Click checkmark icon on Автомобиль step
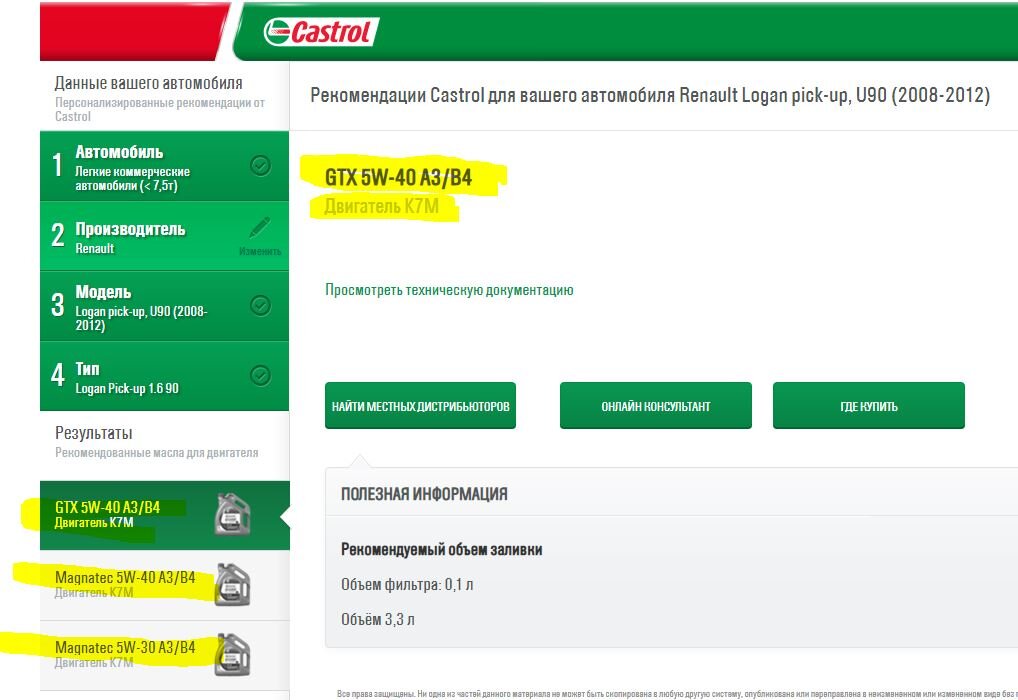The width and height of the screenshot is (1018, 700). (x=260, y=166)
